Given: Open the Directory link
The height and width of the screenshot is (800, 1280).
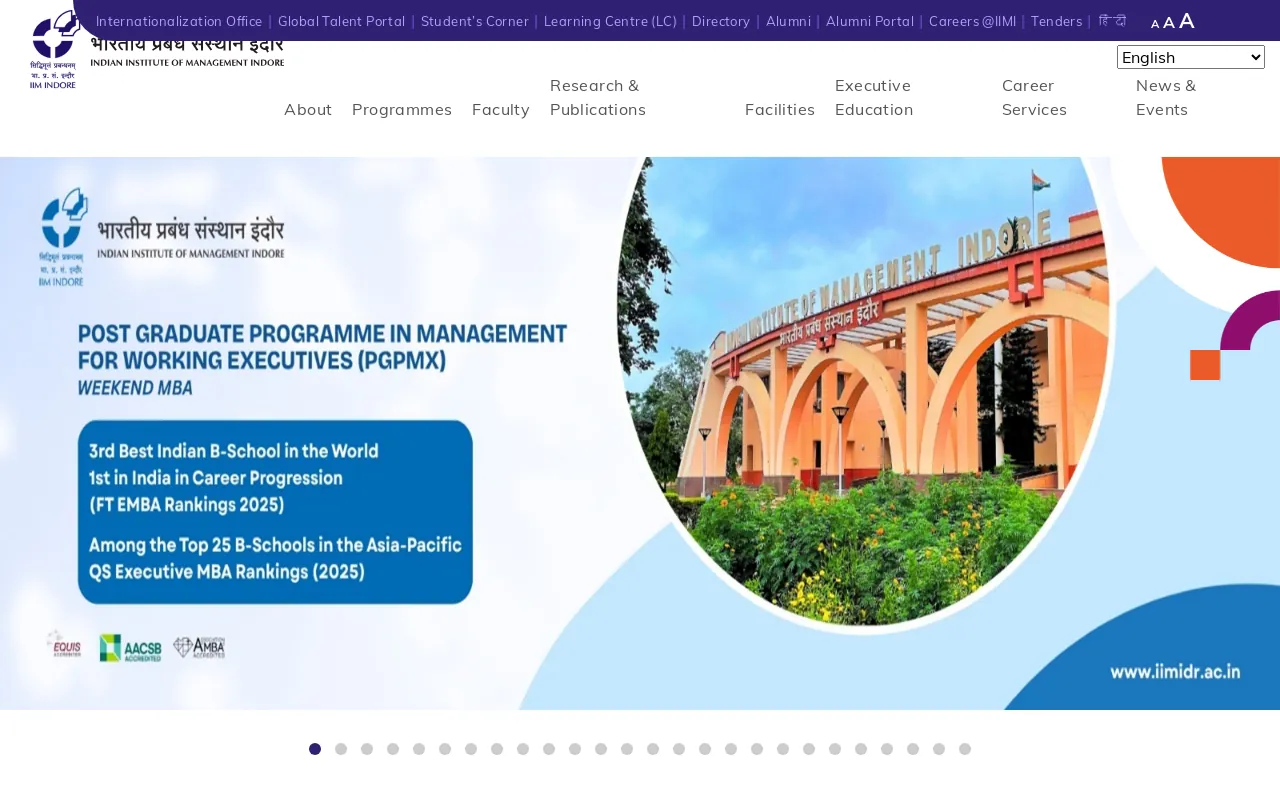Looking at the screenshot, I should click(721, 21).
